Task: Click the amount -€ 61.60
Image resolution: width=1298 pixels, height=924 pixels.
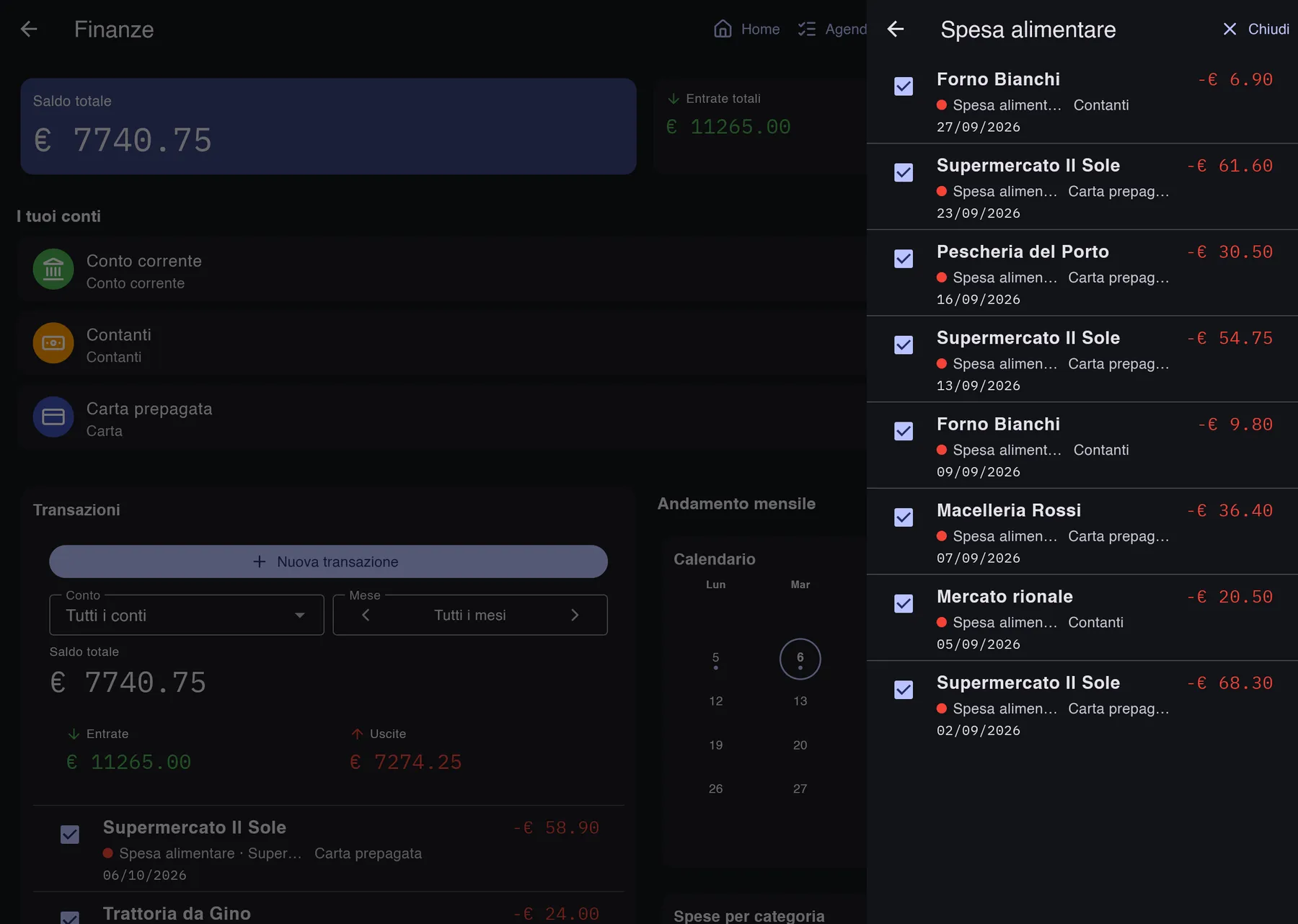Action: (x=1229, y=166)
